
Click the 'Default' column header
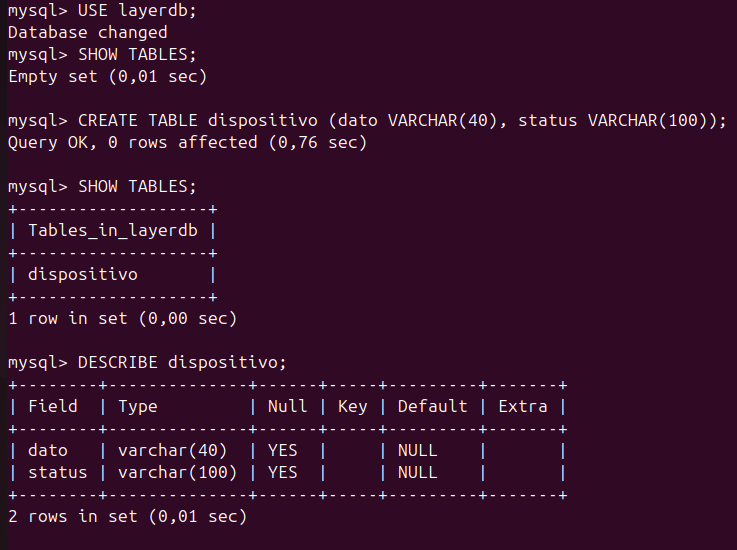[432, 407]
